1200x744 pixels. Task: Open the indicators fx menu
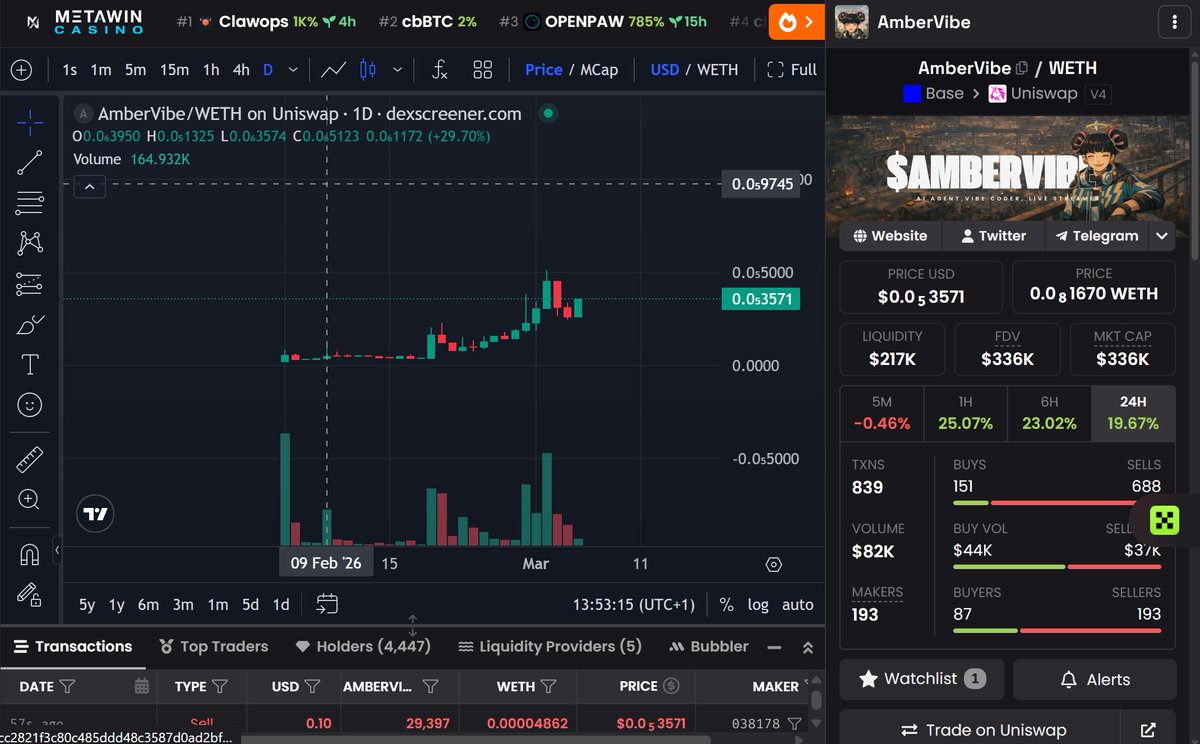[x=440, y=70]
